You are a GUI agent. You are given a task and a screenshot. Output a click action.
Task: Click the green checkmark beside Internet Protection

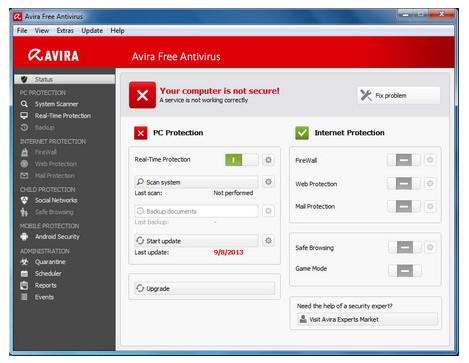point(302,133)
